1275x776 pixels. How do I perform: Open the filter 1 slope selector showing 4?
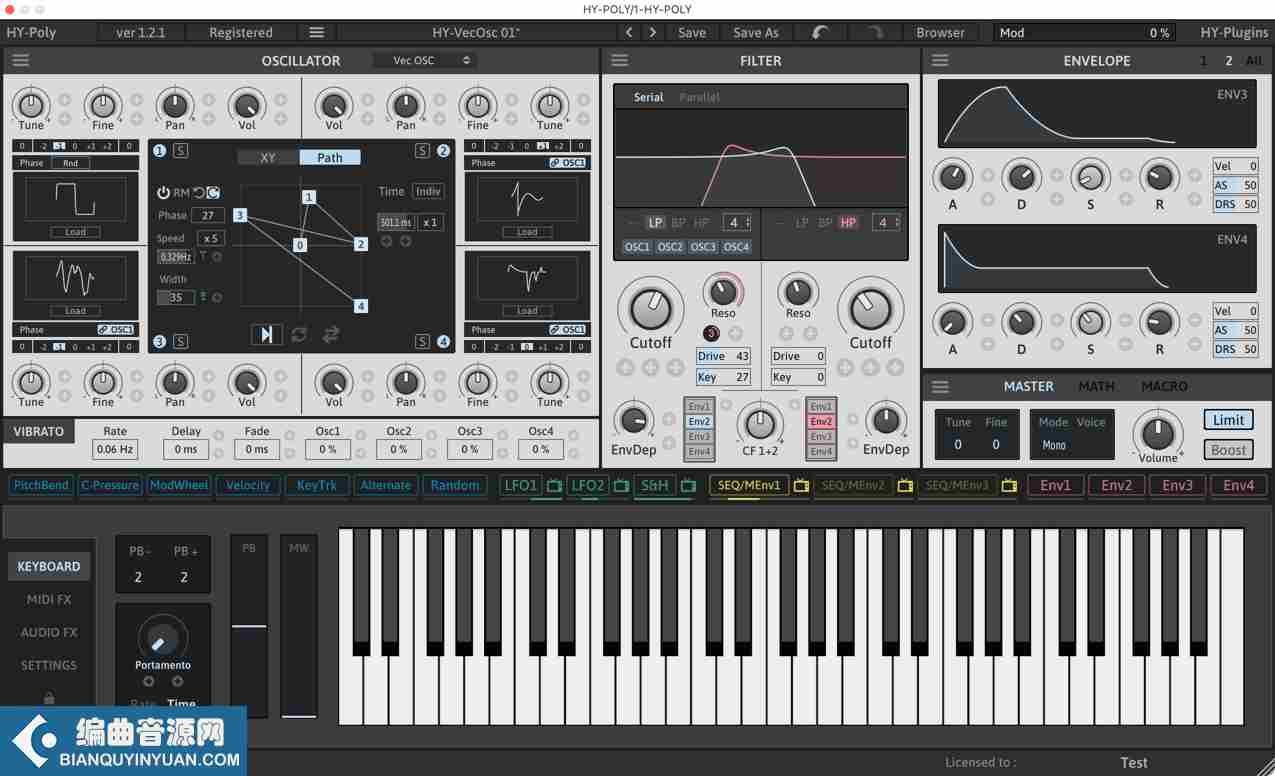point(737,223)
